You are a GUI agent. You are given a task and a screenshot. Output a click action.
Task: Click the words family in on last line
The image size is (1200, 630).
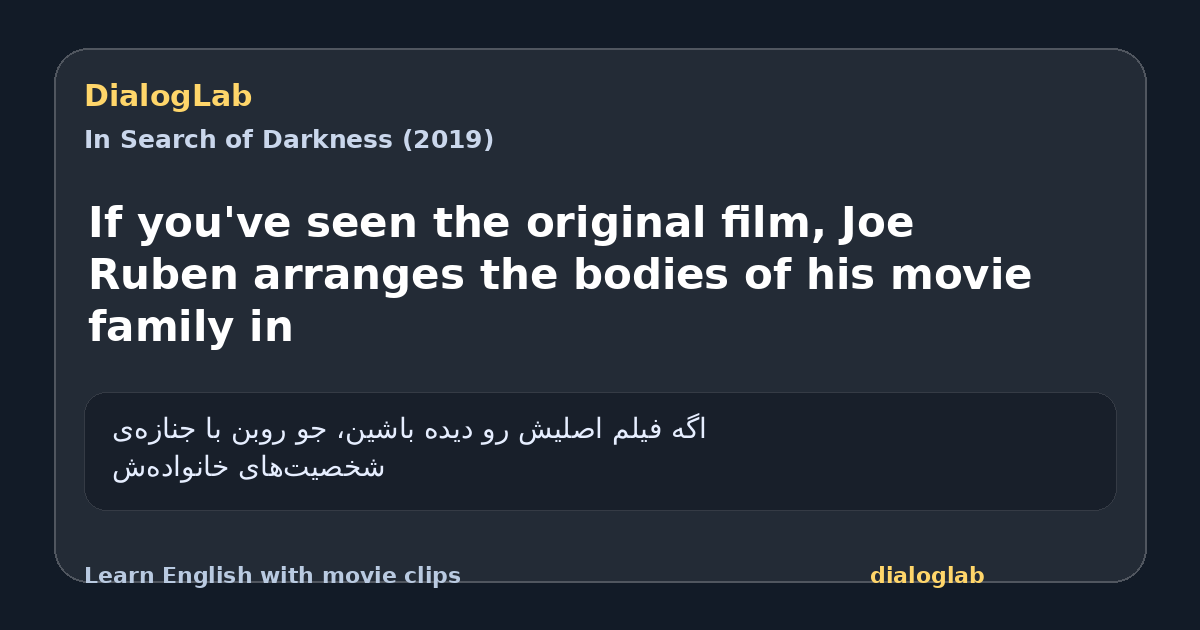(x=190, y=327)
